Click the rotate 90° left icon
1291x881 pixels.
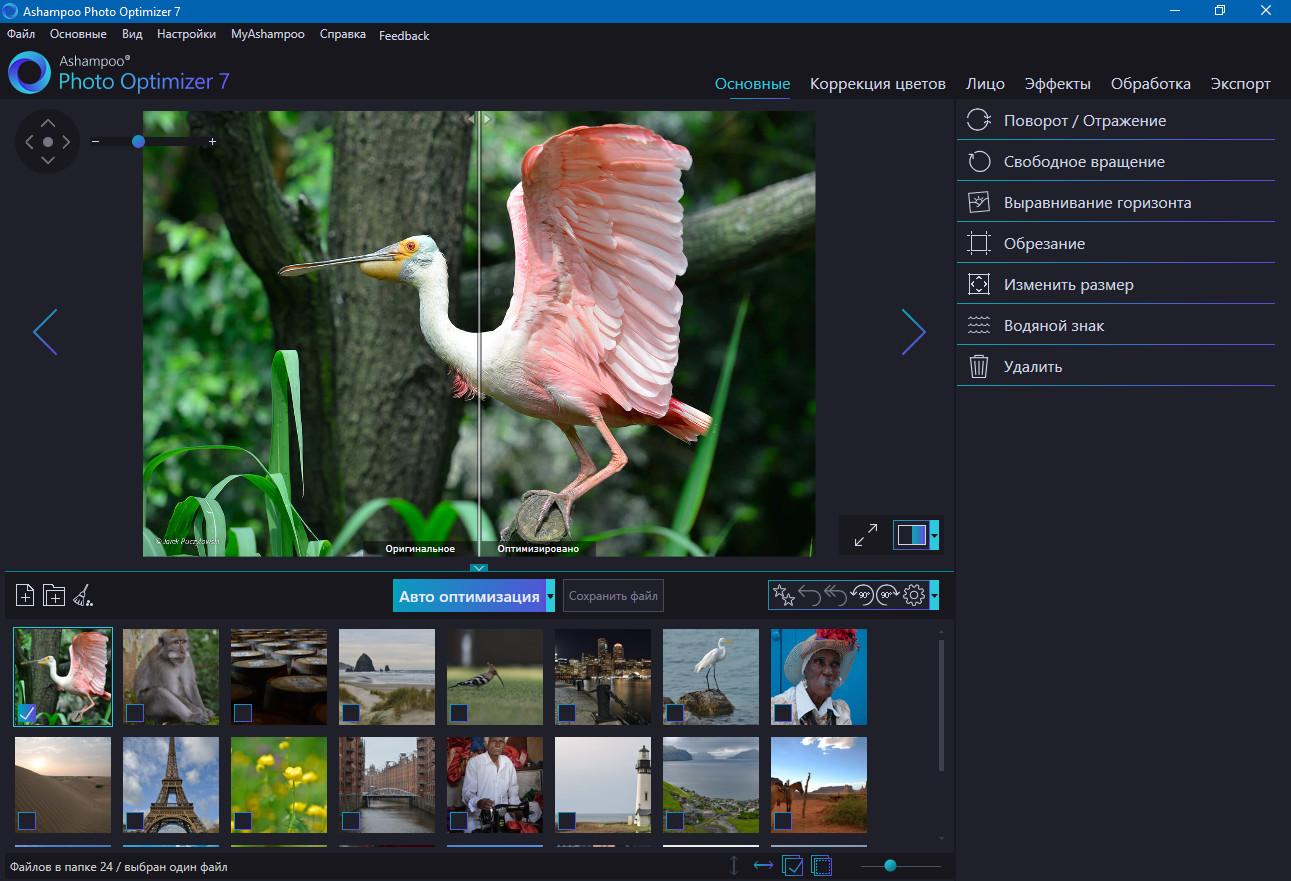(861, 596)
